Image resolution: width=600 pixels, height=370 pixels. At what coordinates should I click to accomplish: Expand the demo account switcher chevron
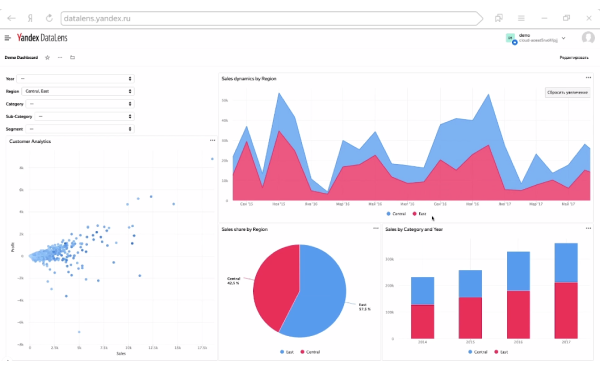[x=564, y=38]
